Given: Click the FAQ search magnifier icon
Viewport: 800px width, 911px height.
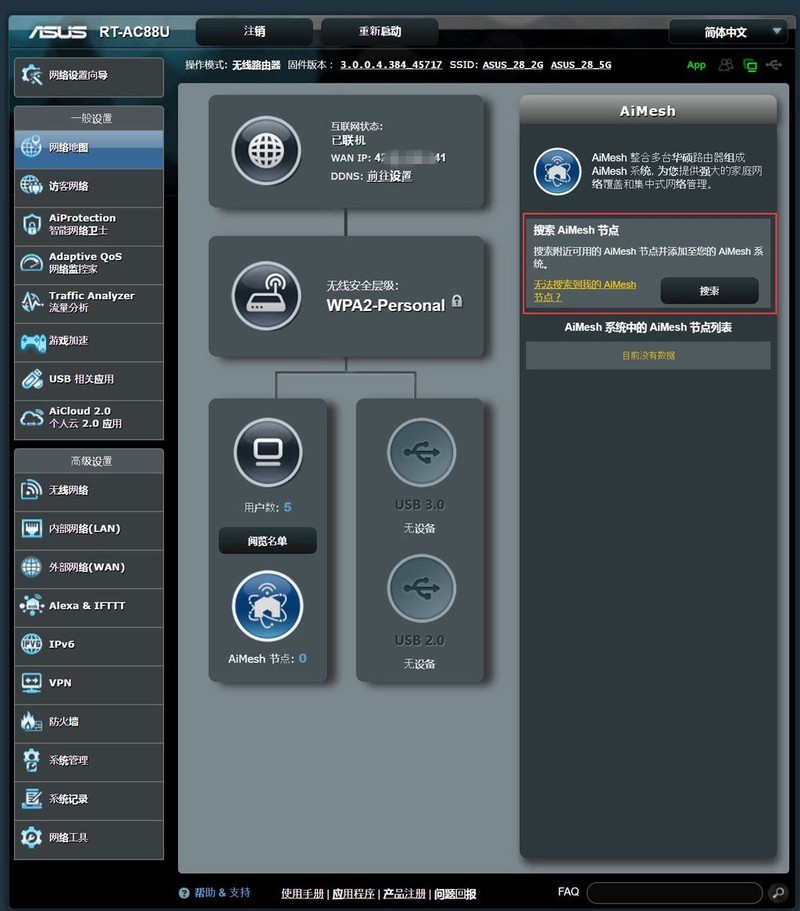Looking at the screenshot, I should [x=777, y=892].
